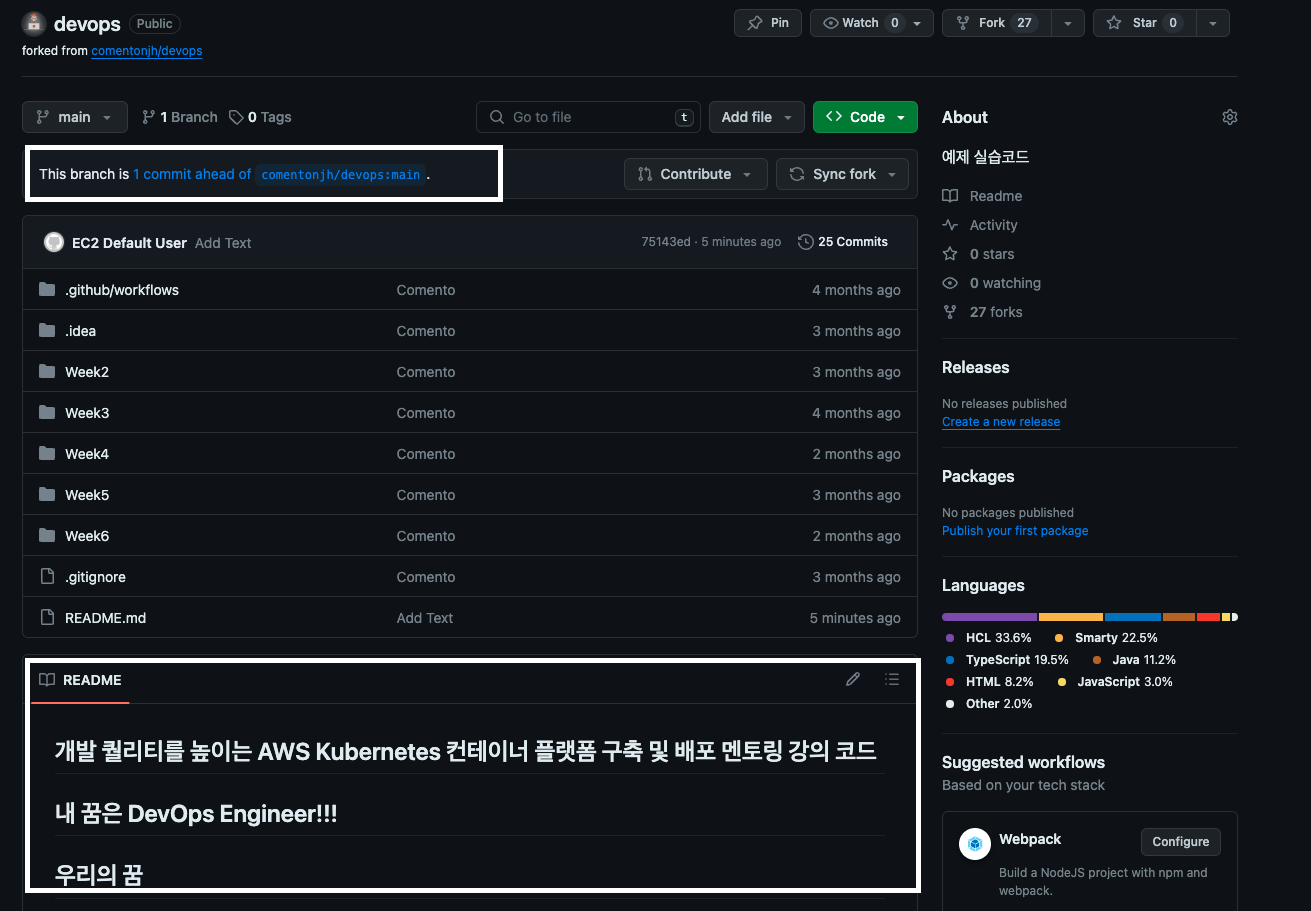The width and height of the screenshot is (1311, 911).
Task: Open the .gitignore file
Action: tap(96, 577)
